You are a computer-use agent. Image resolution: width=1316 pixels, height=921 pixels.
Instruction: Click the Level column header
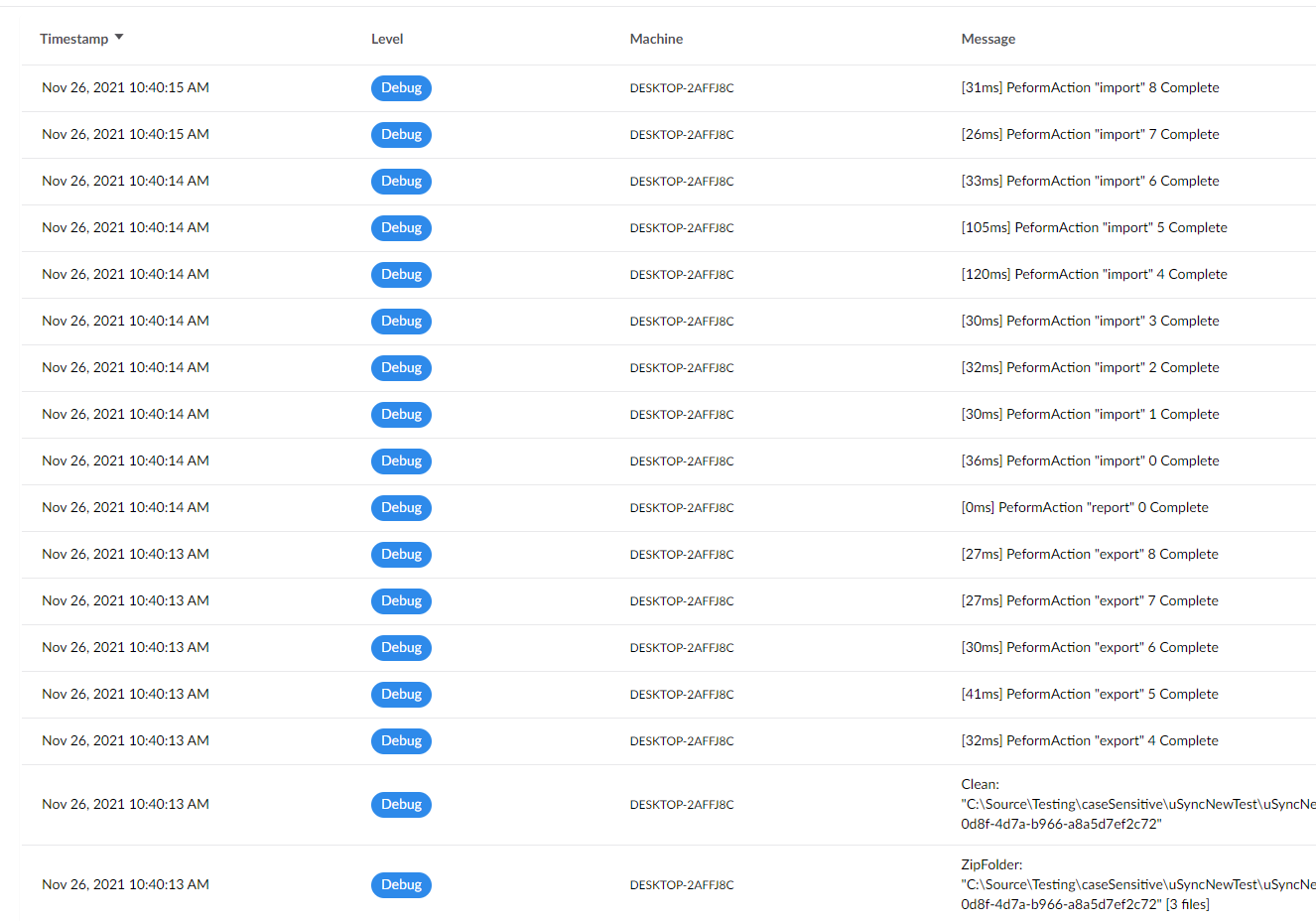coord(387,39)
